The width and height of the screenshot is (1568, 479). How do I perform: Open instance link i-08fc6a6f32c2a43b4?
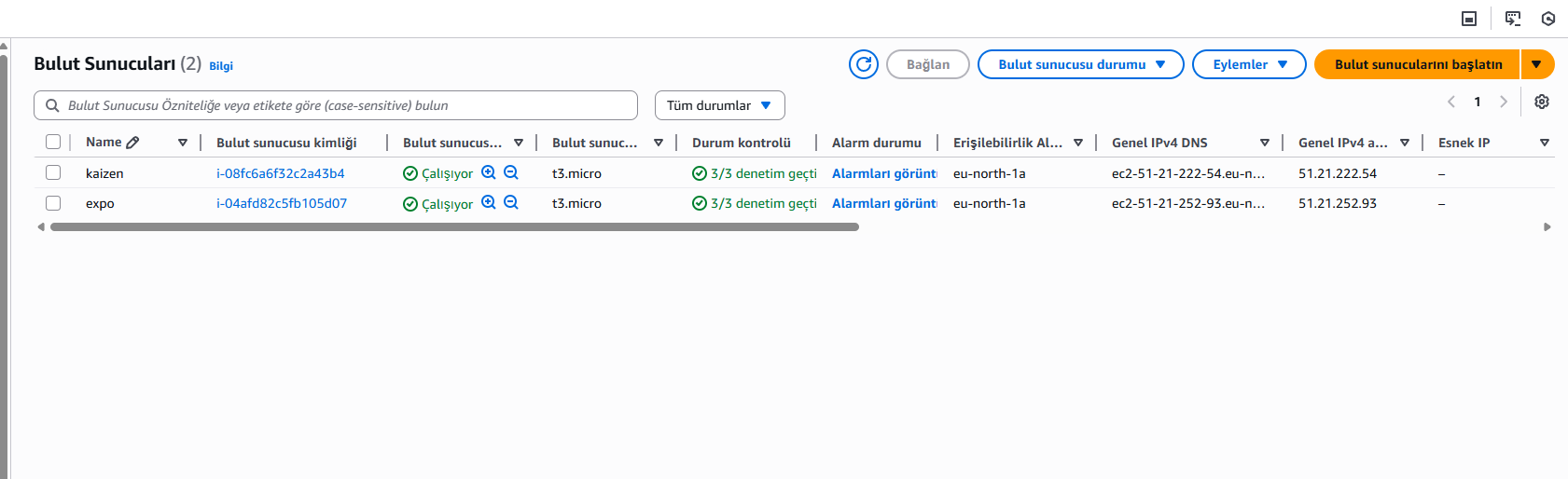point(280,173)
